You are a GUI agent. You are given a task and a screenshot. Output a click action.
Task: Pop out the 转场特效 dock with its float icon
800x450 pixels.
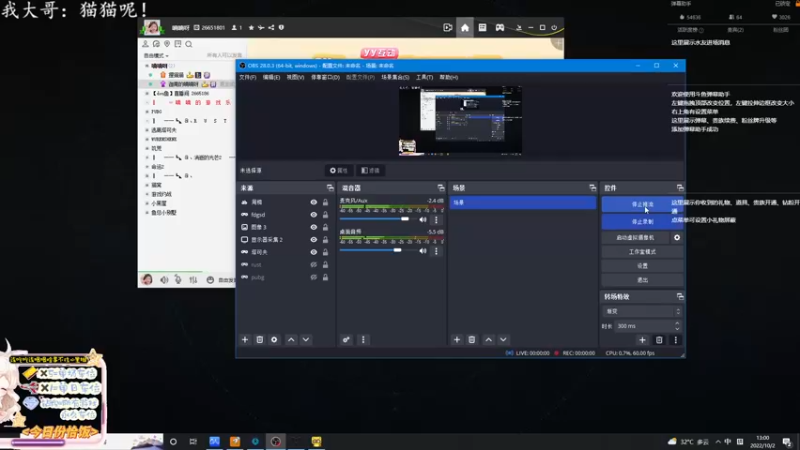(x=680, y=296)
